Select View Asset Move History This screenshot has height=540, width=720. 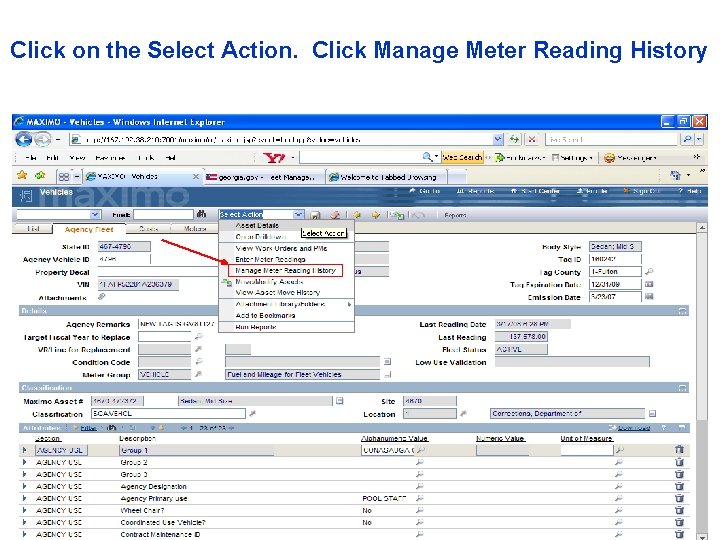(x=277, y=292)
